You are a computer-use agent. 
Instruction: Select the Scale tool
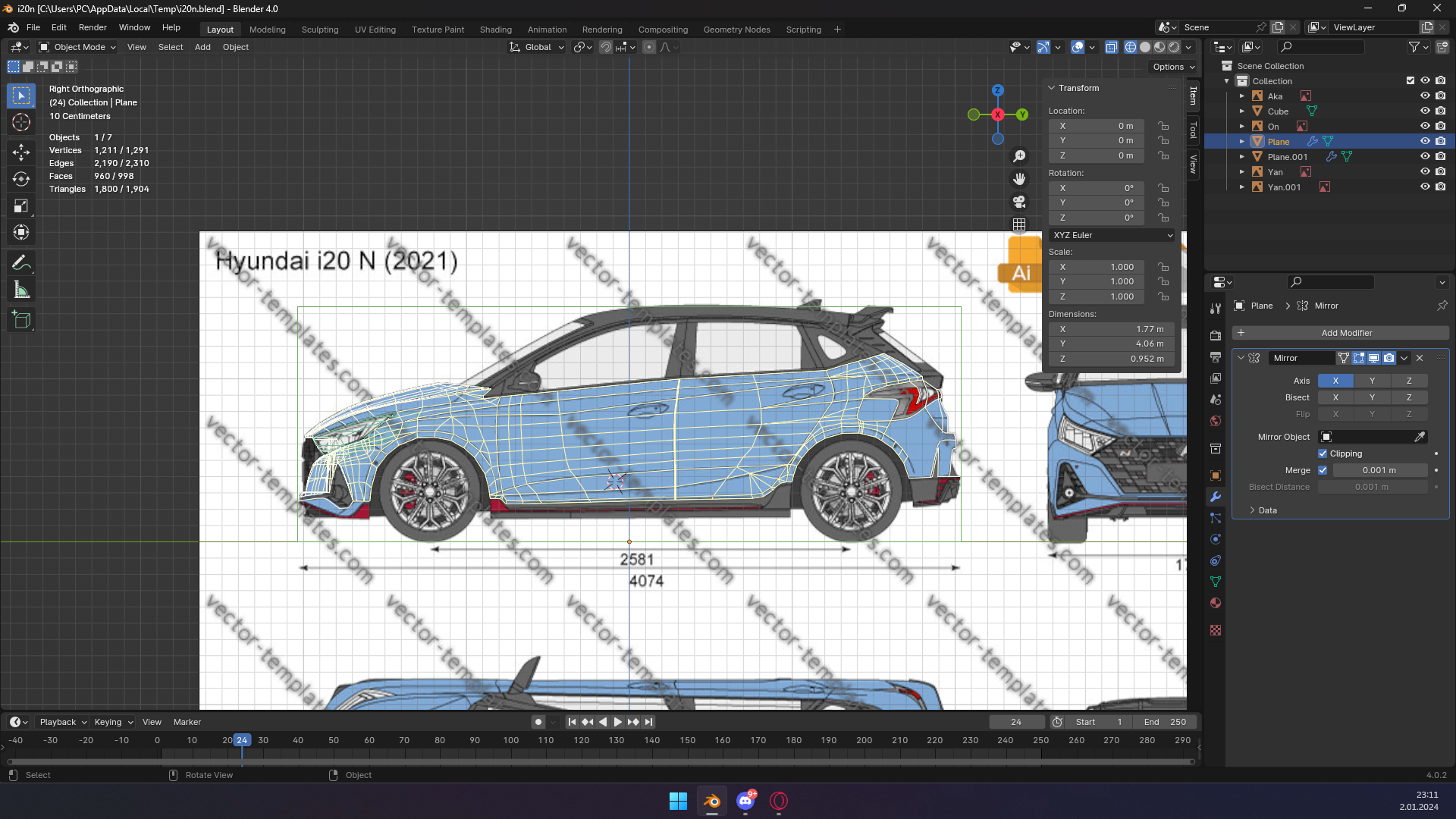pos(21,206)
